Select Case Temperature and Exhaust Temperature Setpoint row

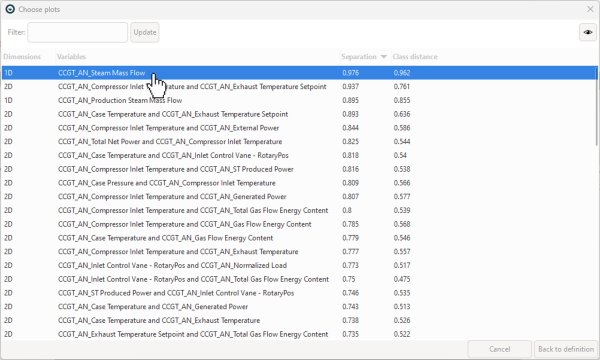[299, 114]
